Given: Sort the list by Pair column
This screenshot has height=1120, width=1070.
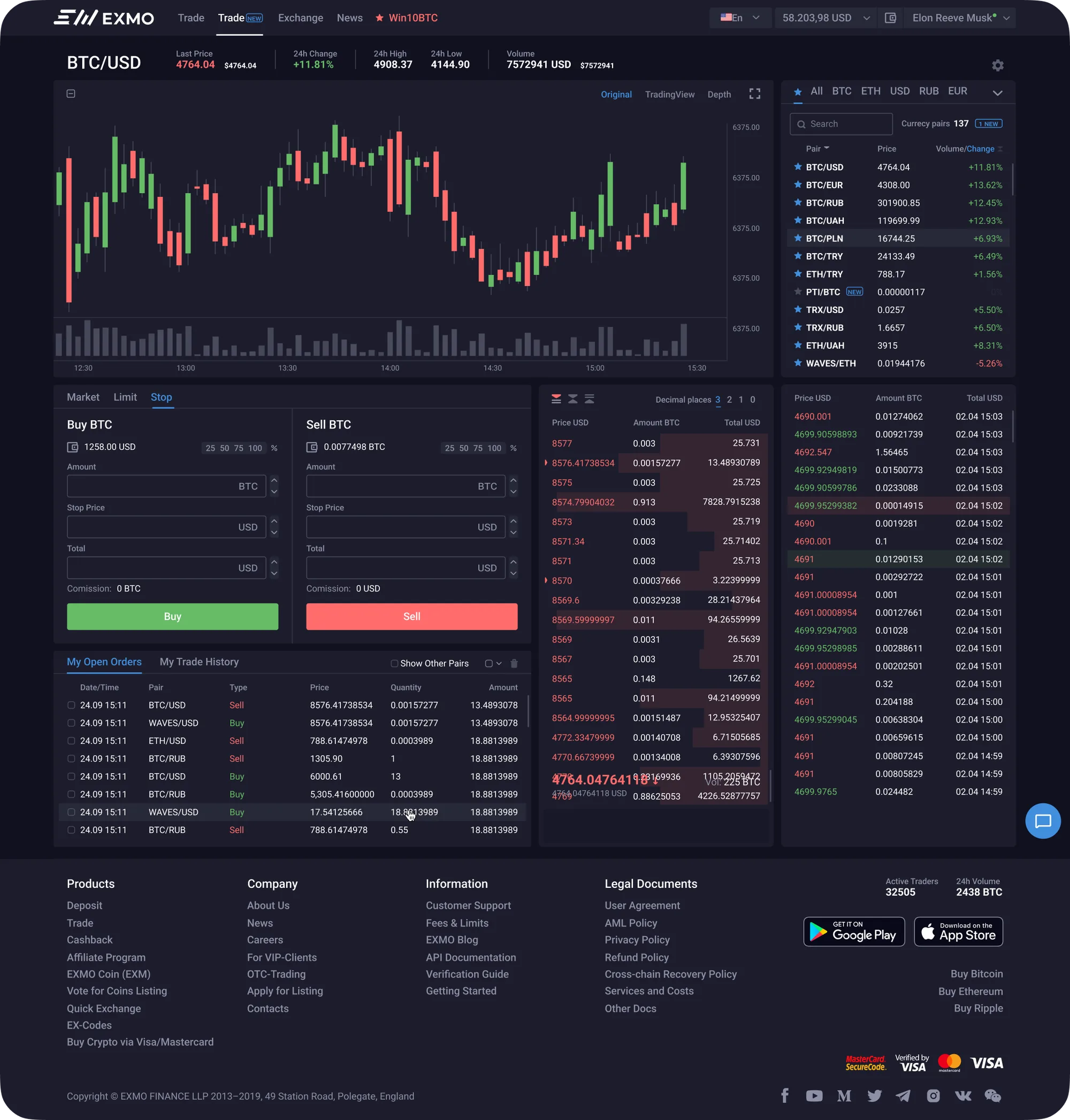Looking at the screenshot, I should point(817,149).
